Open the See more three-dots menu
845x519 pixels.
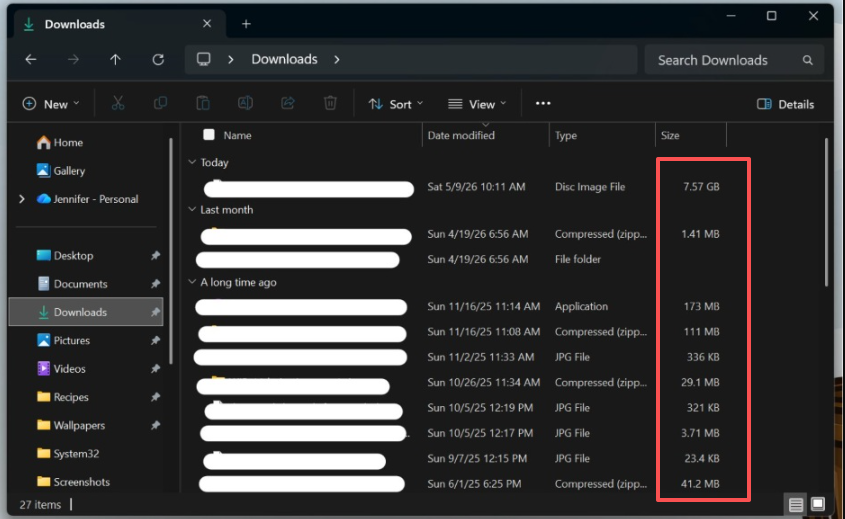tap(543, 103)
